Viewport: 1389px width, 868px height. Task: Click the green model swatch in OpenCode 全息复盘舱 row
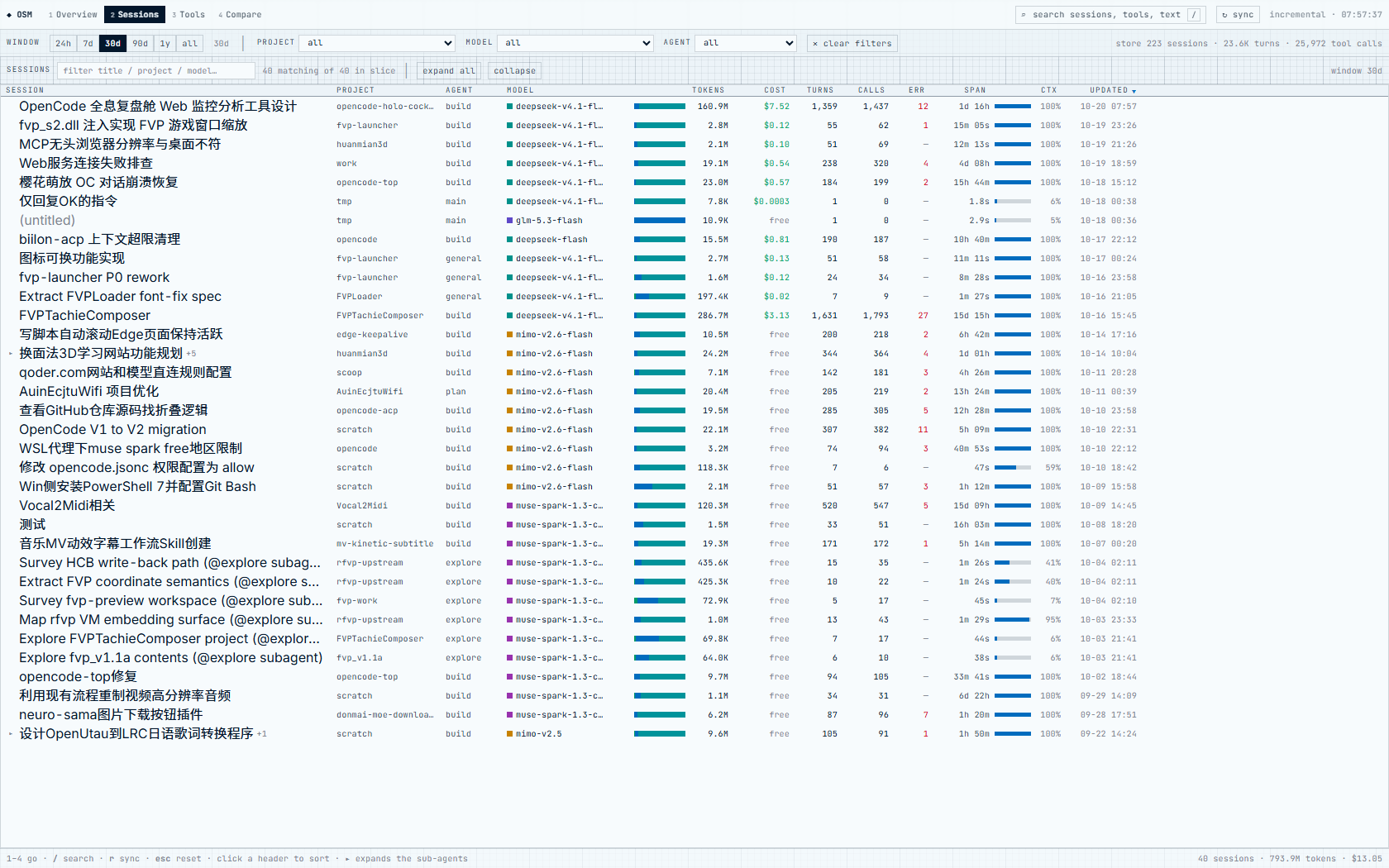click(509, 106)
